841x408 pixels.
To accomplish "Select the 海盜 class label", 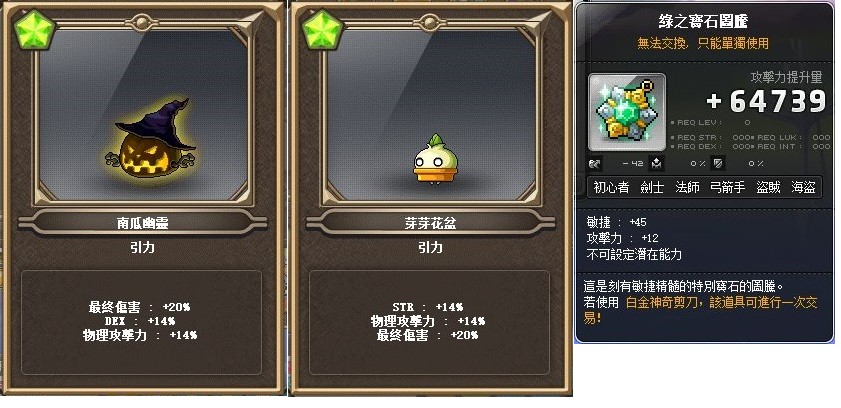I will 803,187.
